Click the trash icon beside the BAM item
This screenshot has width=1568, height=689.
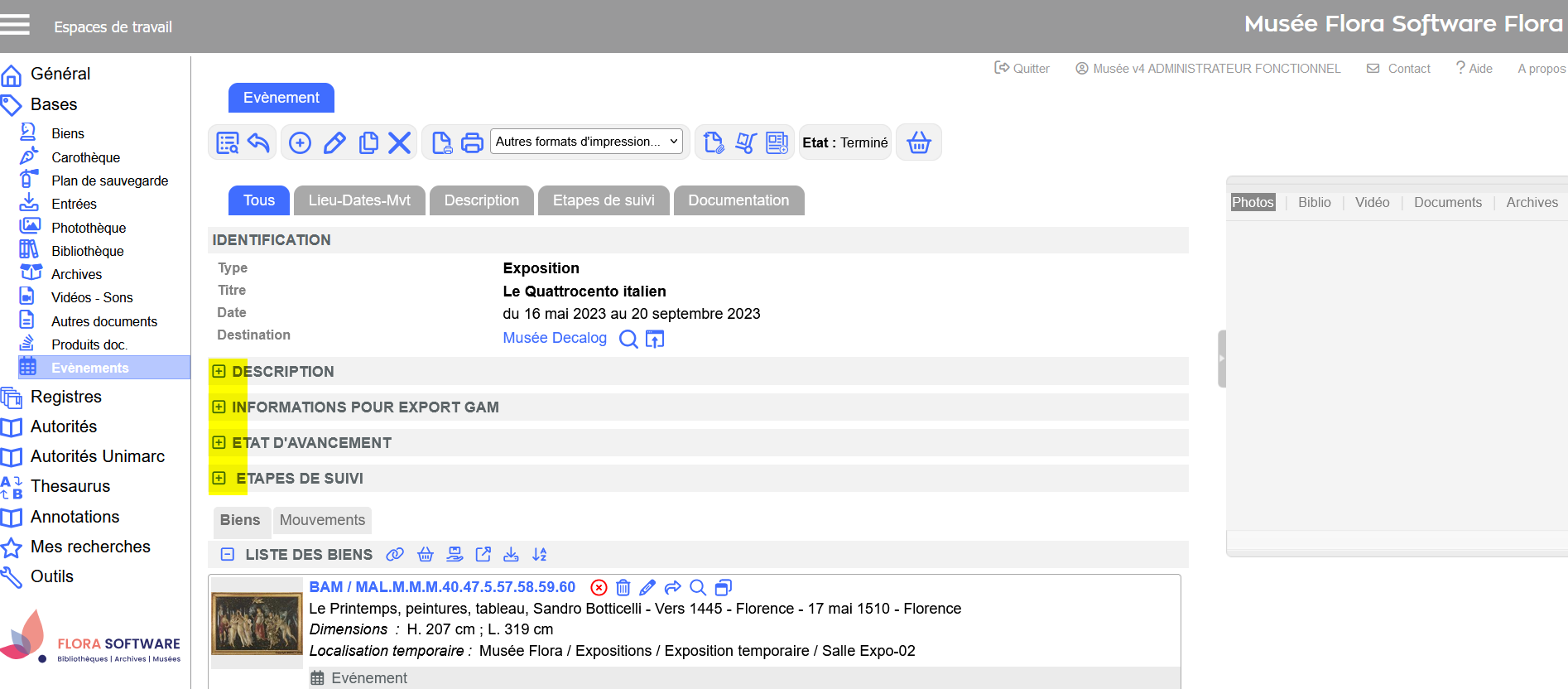point(623,587)
